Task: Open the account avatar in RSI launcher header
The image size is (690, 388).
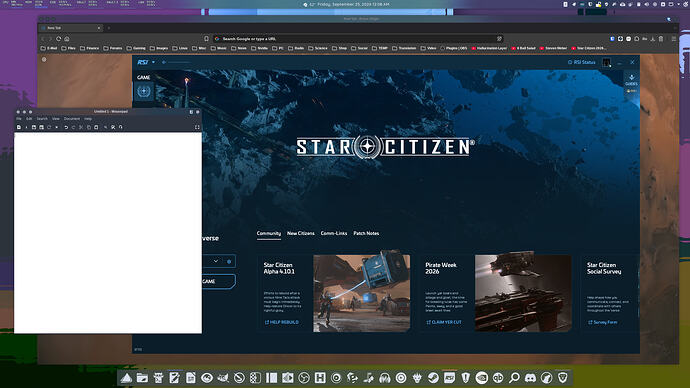Action: coord(606,62)
